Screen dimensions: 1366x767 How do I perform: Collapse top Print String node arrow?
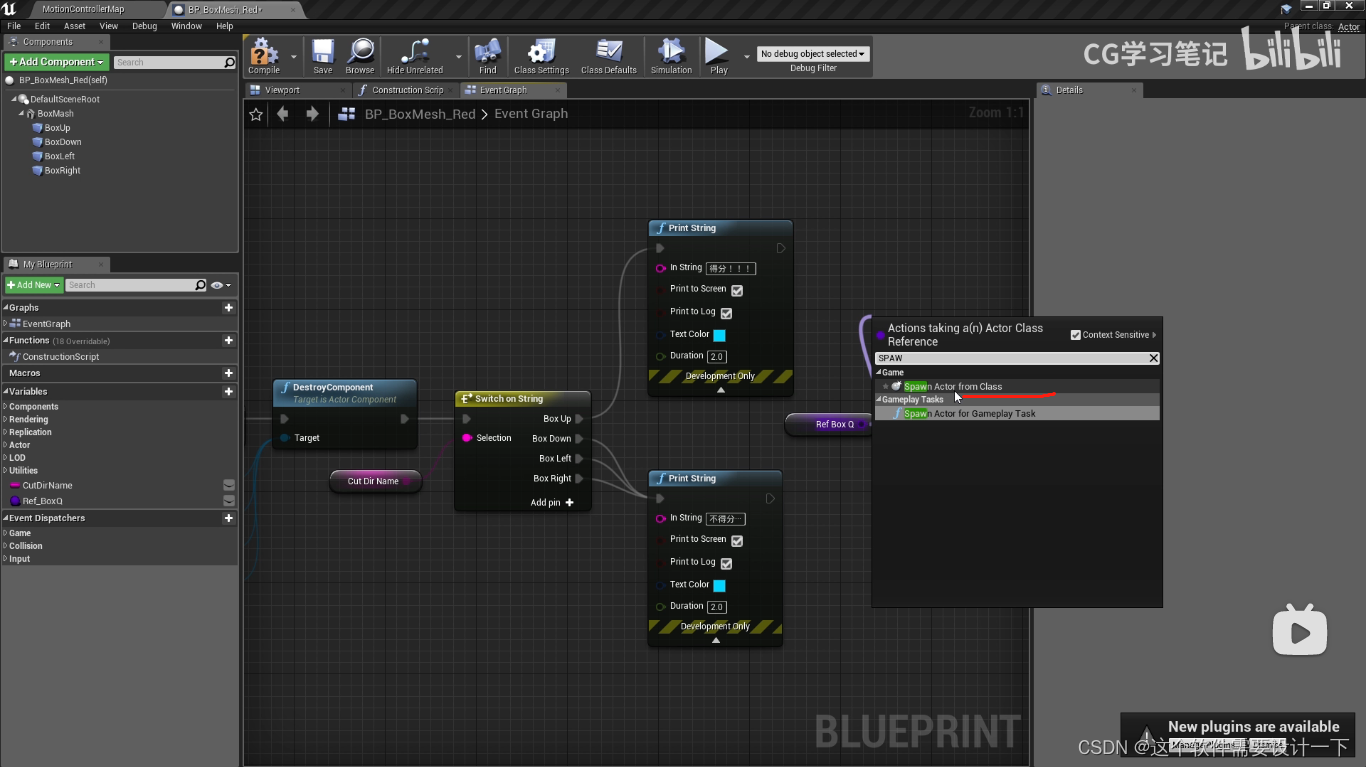pyautogui.click(x=720, y=390)
